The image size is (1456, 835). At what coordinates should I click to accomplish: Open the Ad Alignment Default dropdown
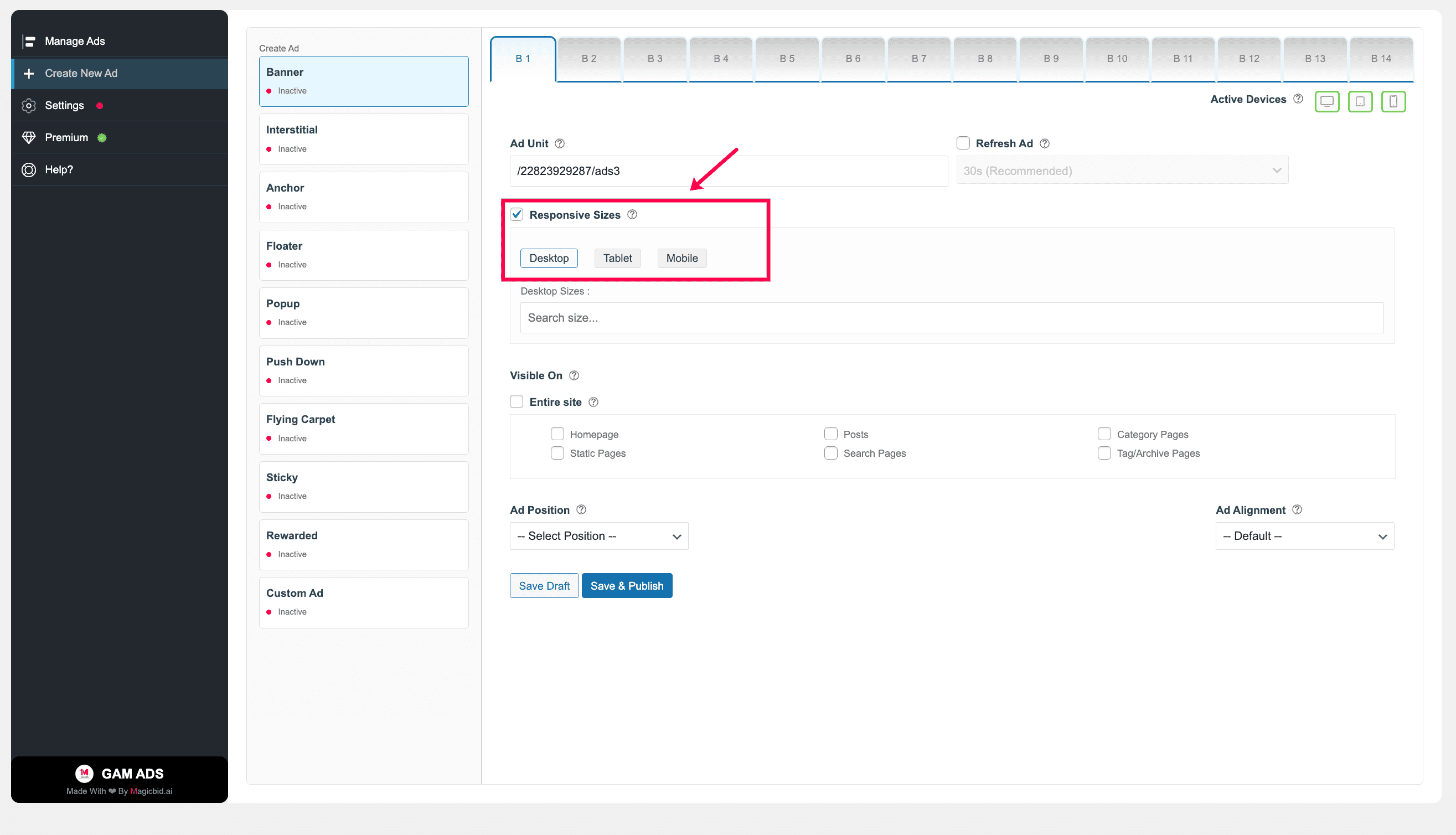pos(1305,535)
